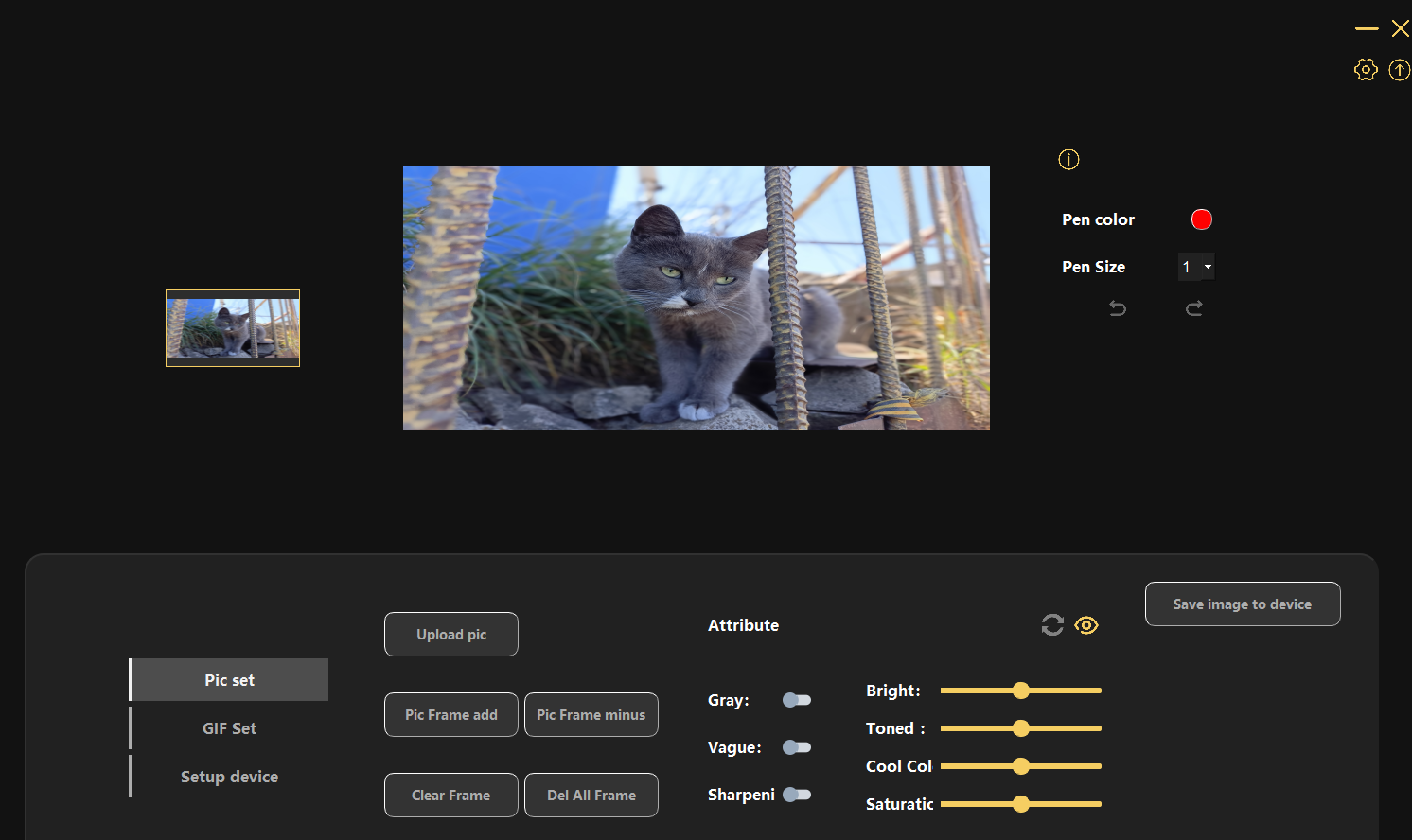
Task: Switch to the GIF Set tab
Action: (229, 728)
